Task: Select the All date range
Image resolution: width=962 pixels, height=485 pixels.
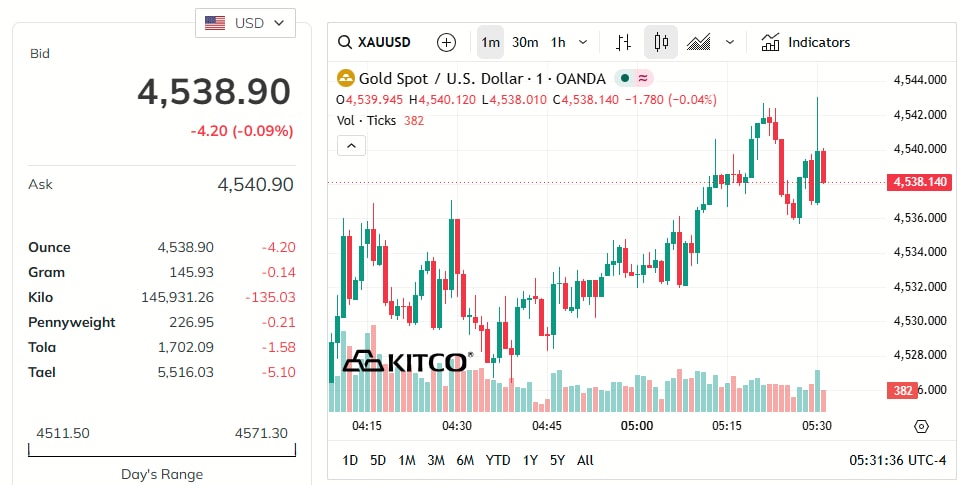Action: click(x=585, y=460)
